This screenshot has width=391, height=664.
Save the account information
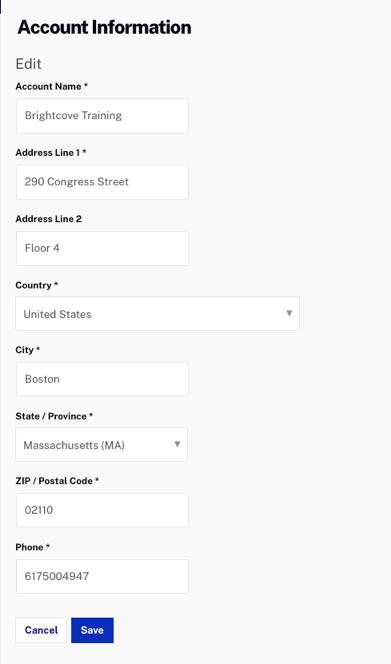92,630
